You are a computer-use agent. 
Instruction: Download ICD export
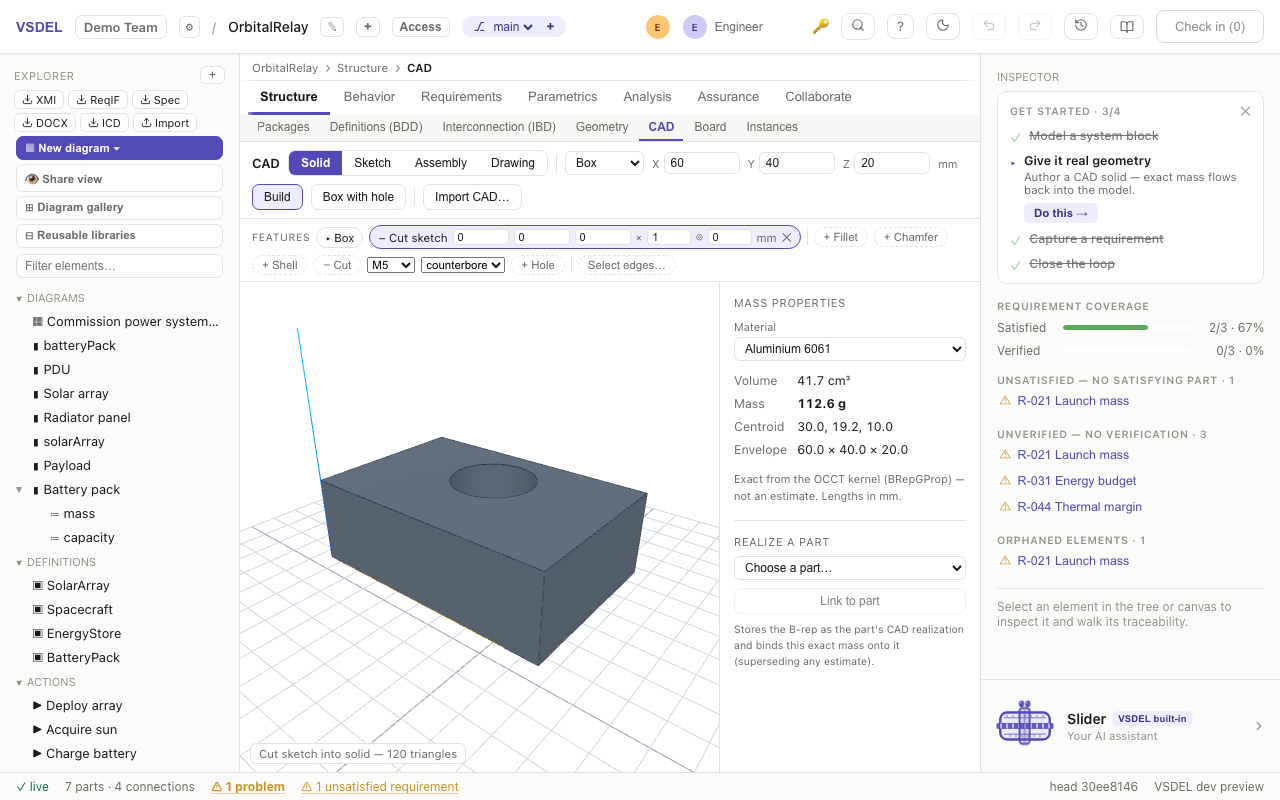[104, 123]
